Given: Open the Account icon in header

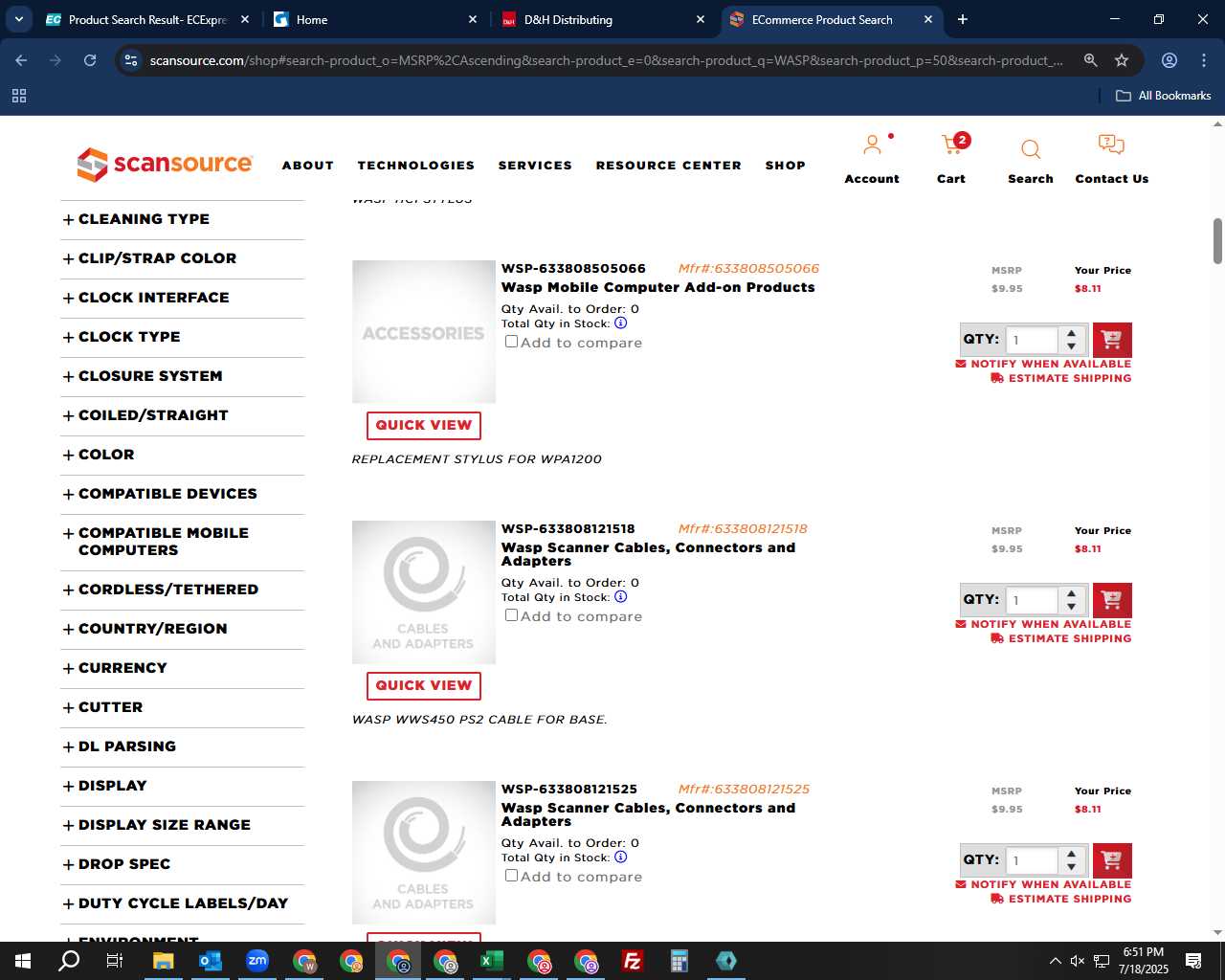Looking at the screenshot, I should coord(872,145).
